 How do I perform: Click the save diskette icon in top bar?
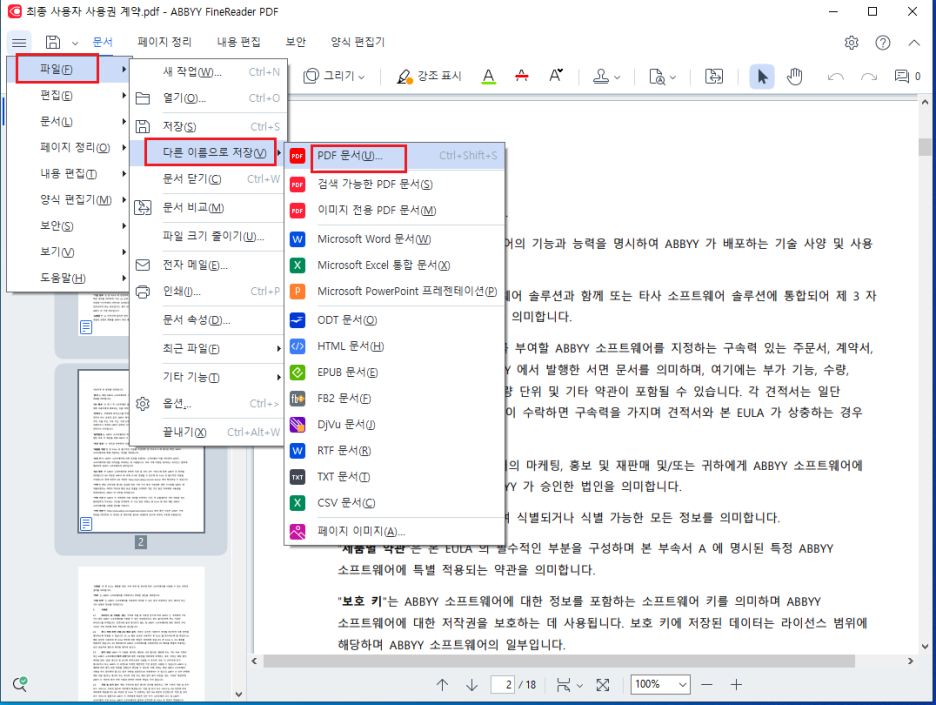point(53,42)
